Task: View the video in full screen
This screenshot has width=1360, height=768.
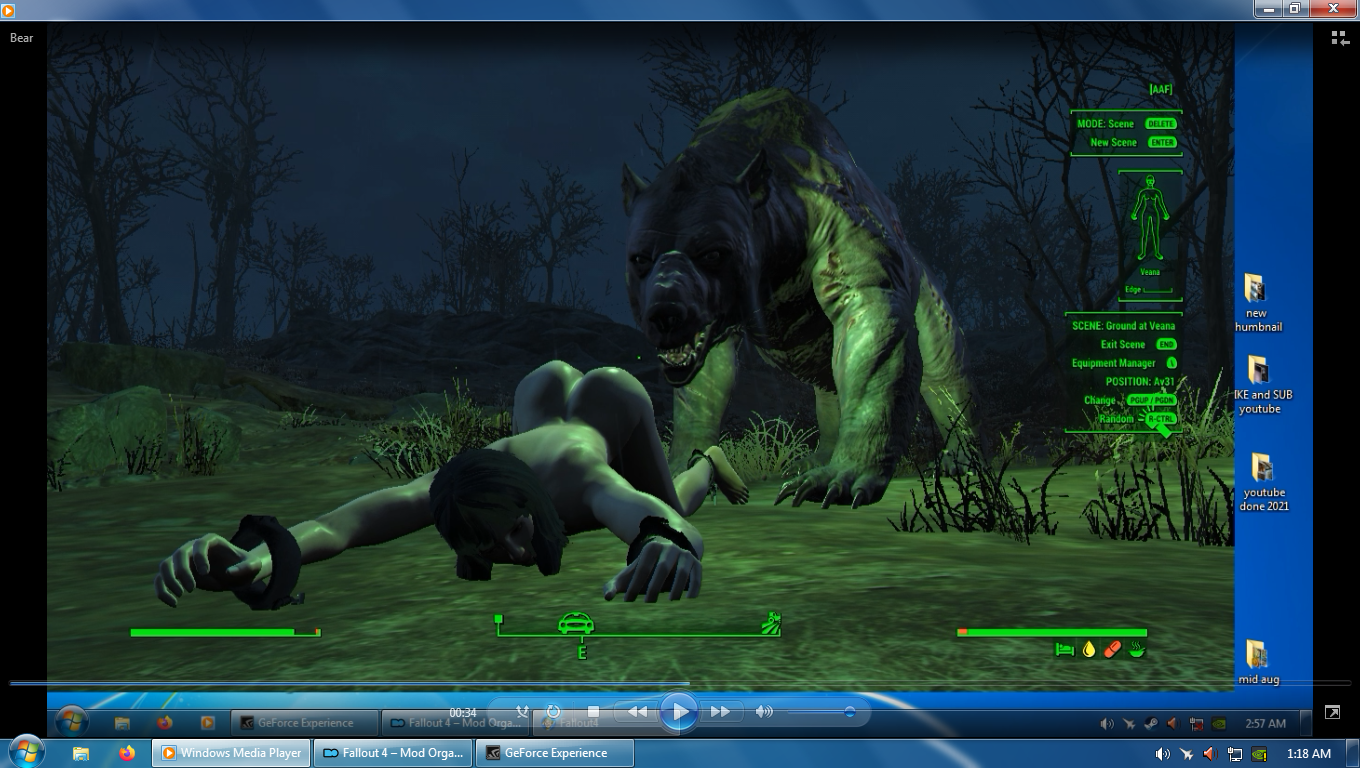Action: point(1332,712)
